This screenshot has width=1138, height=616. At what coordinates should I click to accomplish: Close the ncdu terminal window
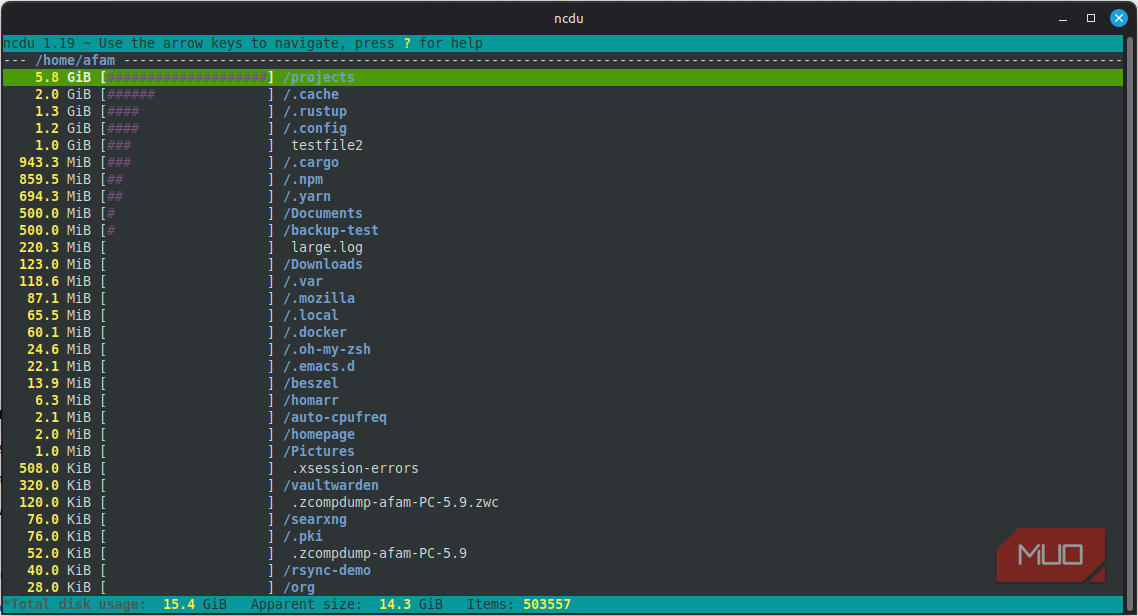1118,18
